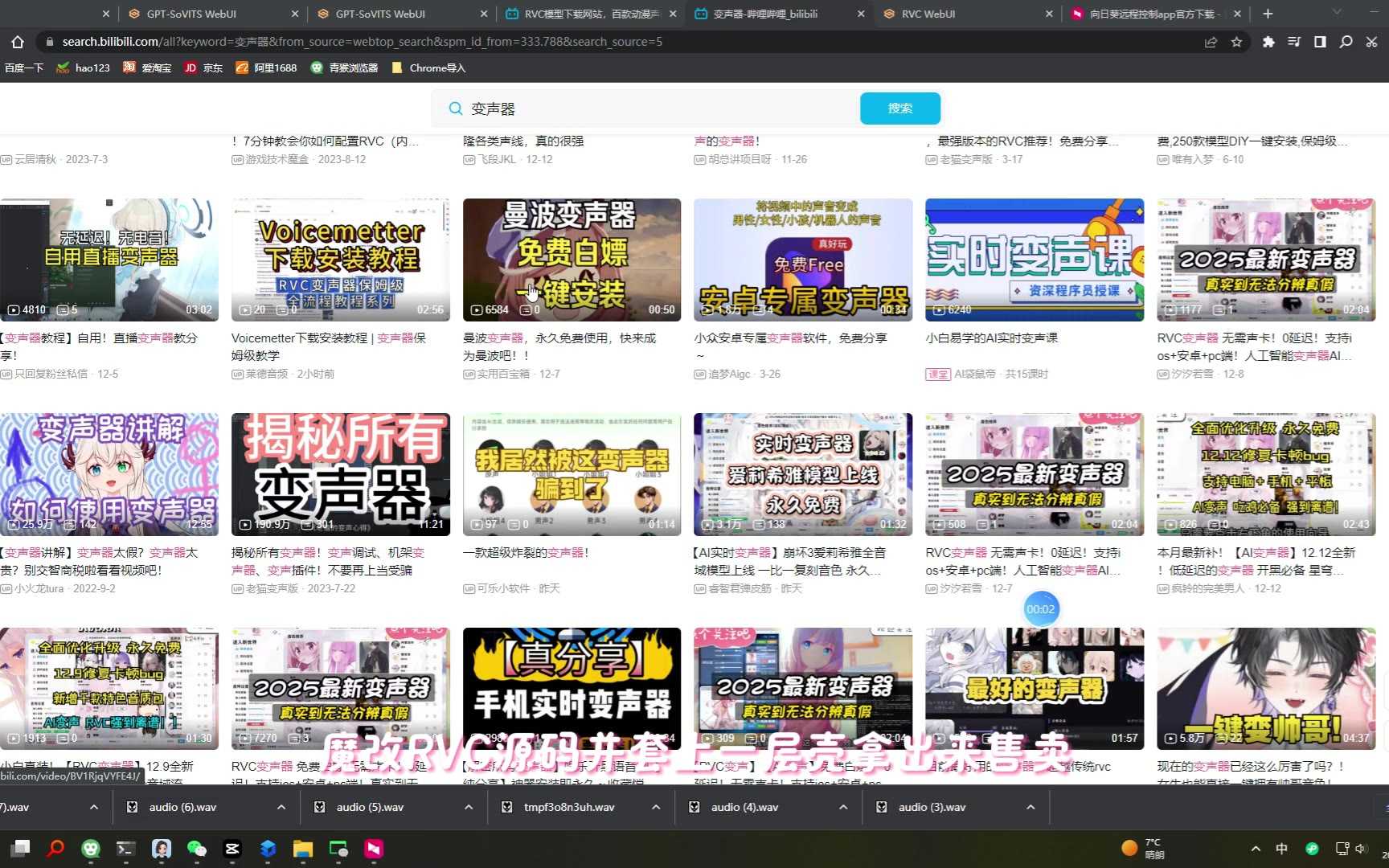Open the tmpf3o8n3uh.wav downloaded file
1389x868 pixels.
(569, 807)
